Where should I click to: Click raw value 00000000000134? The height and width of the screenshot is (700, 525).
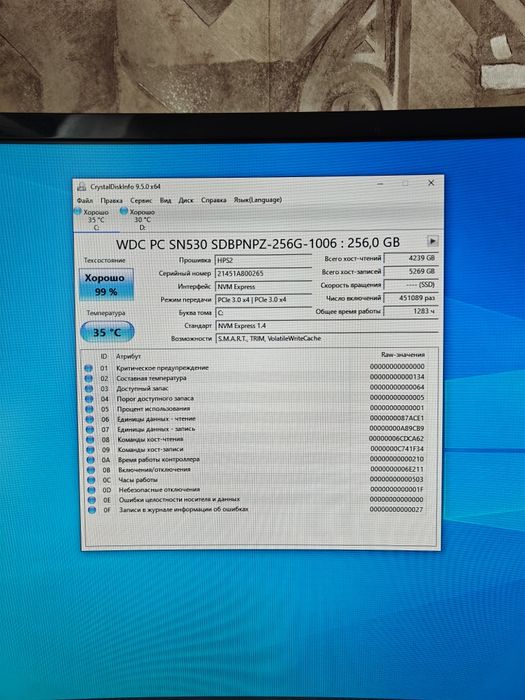click(x=397, y=377)
